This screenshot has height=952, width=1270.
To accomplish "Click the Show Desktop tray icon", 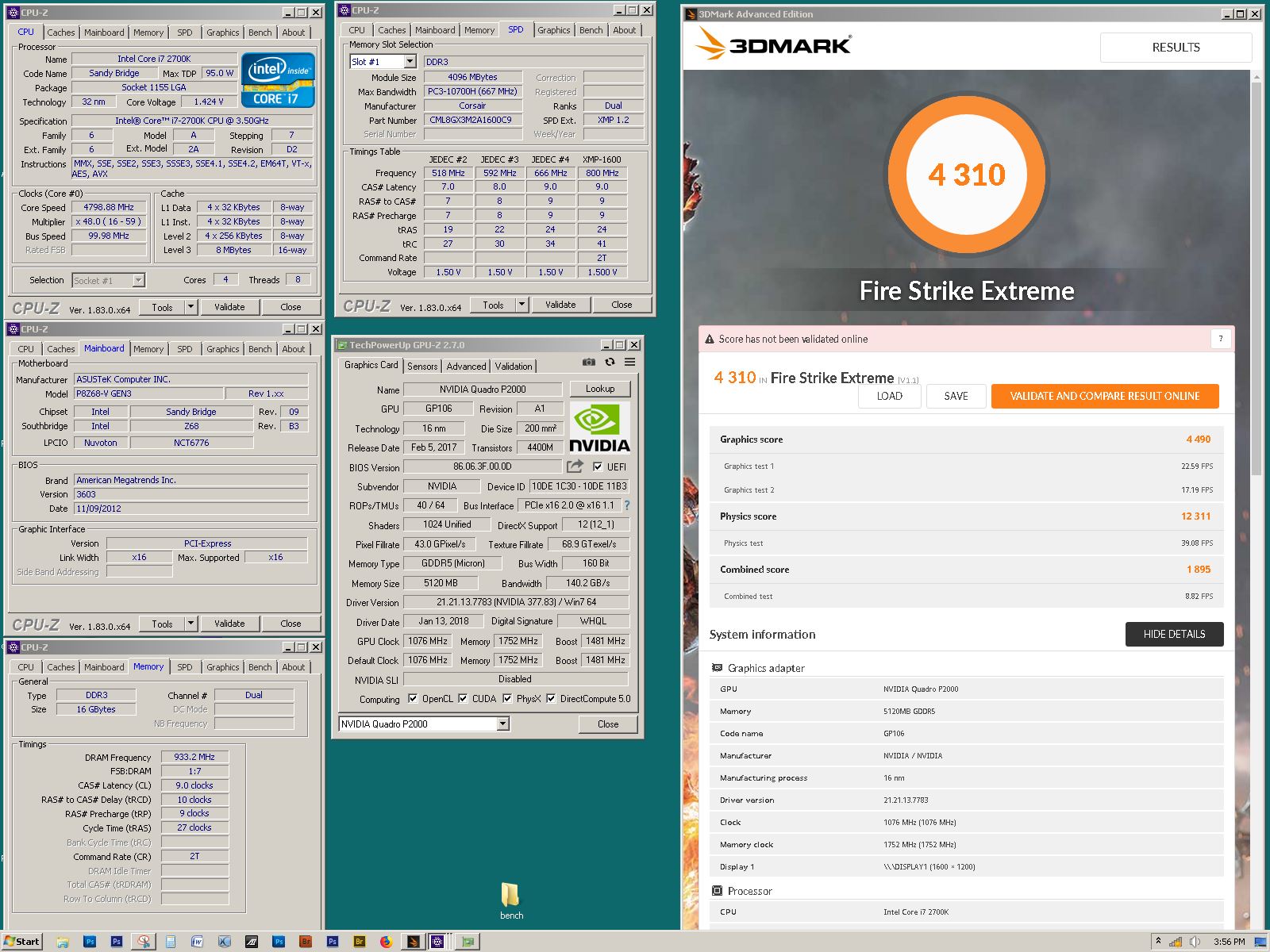I will (1260, 942).
